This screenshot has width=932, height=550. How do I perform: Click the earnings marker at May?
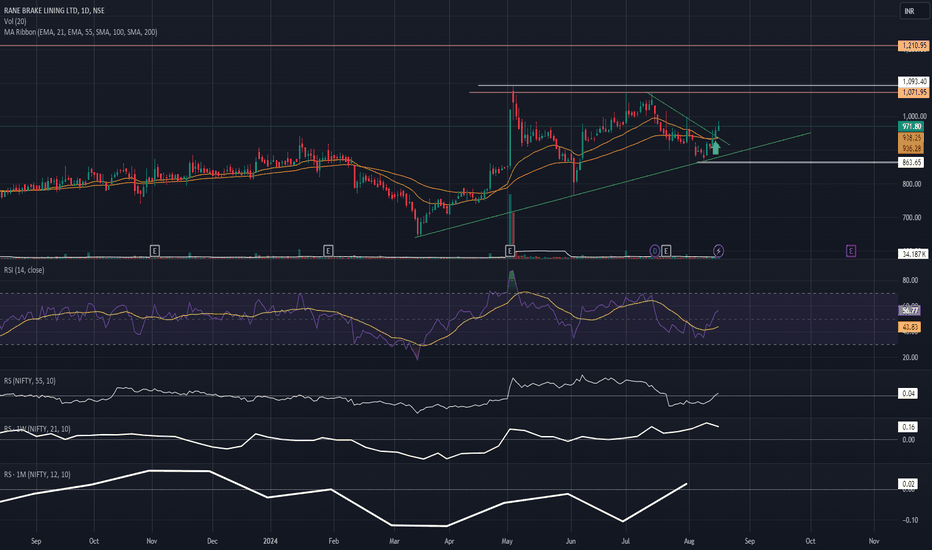click(x=510, y=251)
